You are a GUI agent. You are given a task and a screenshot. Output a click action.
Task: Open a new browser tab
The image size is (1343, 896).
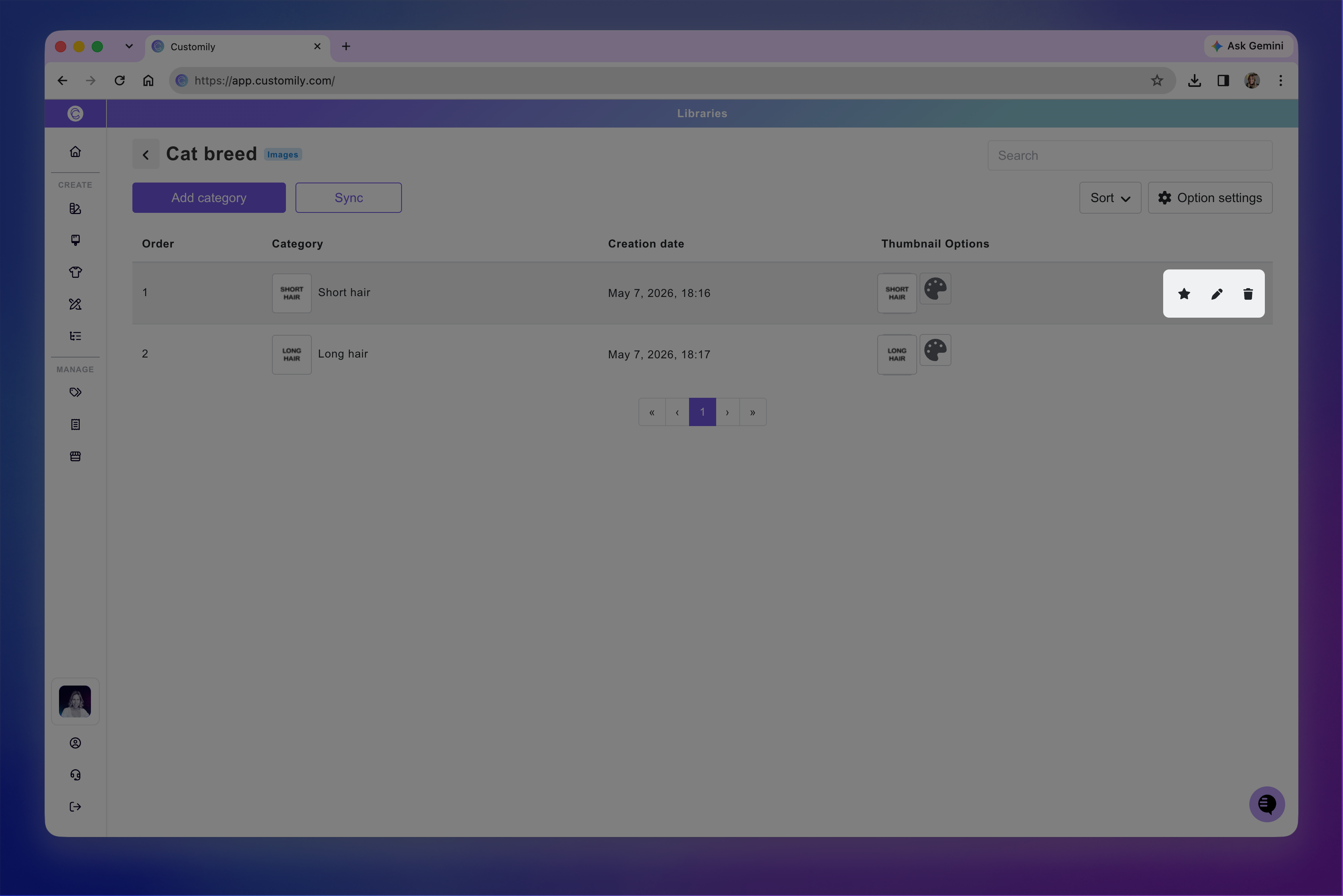[x=346, y=46]
